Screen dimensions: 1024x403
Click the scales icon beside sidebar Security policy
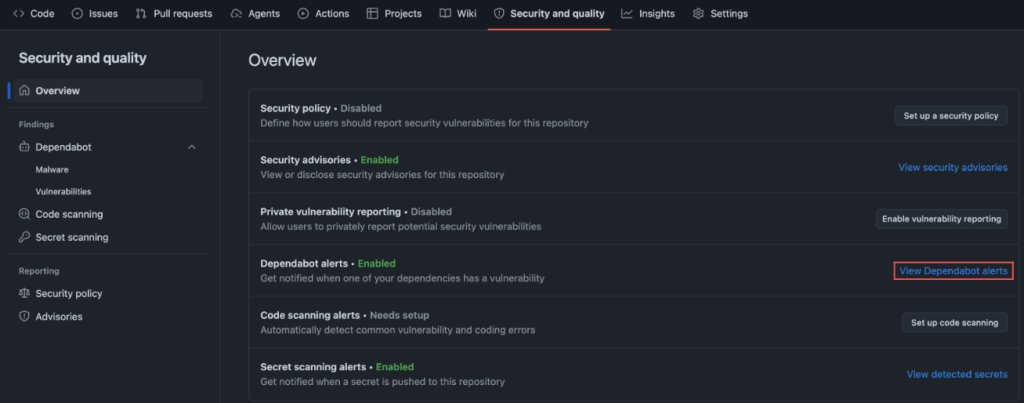(25, 294)
